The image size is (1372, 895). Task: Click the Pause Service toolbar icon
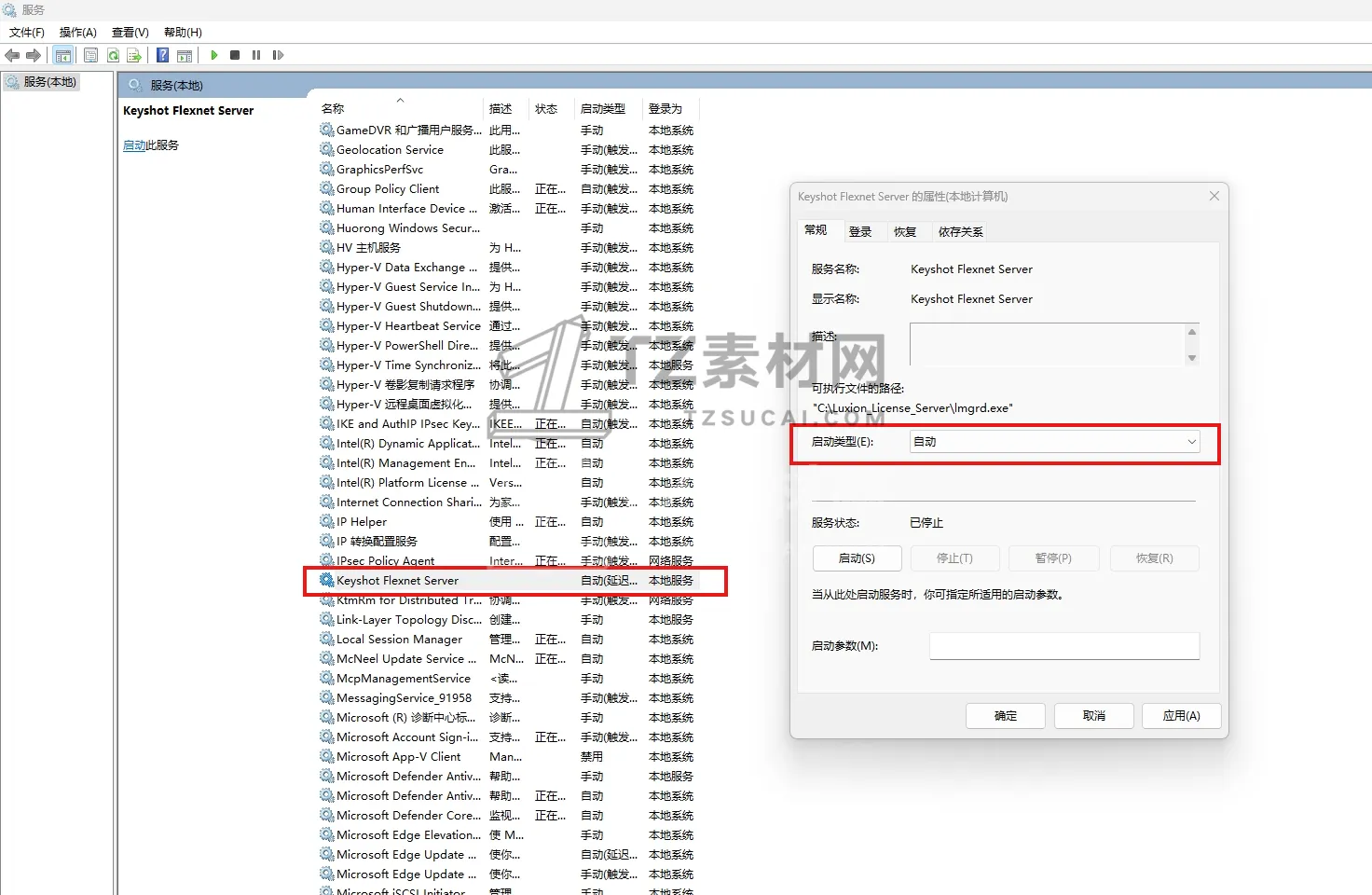tap(256, 56)
